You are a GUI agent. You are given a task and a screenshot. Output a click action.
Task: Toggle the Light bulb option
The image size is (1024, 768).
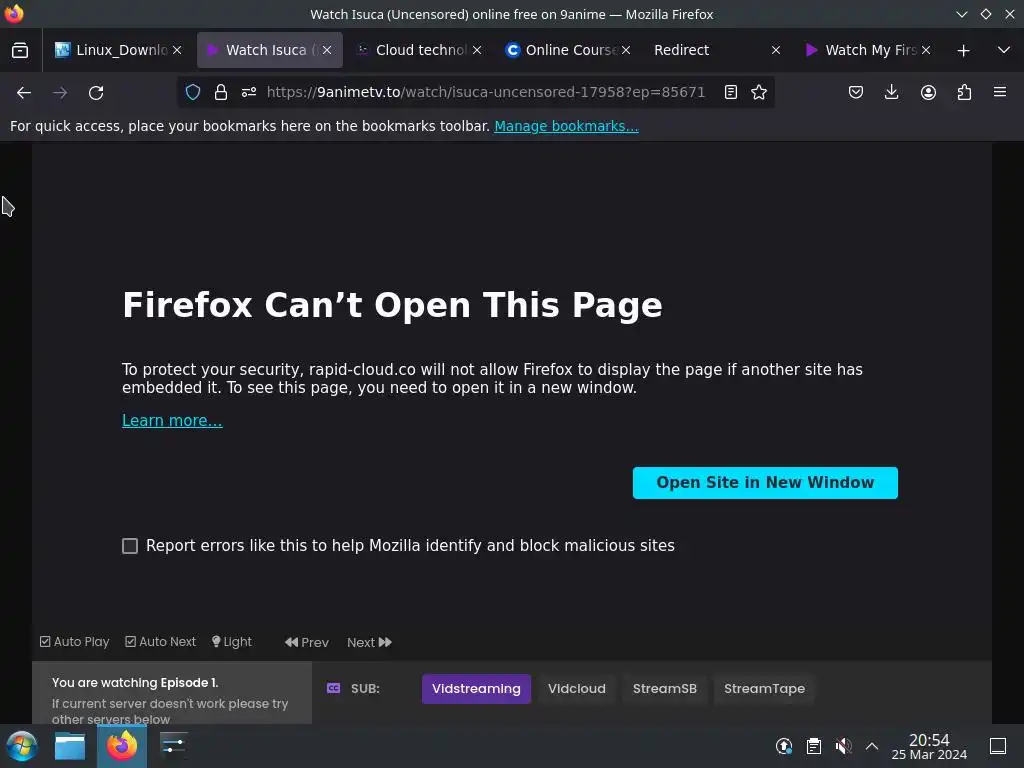(232, 642)
